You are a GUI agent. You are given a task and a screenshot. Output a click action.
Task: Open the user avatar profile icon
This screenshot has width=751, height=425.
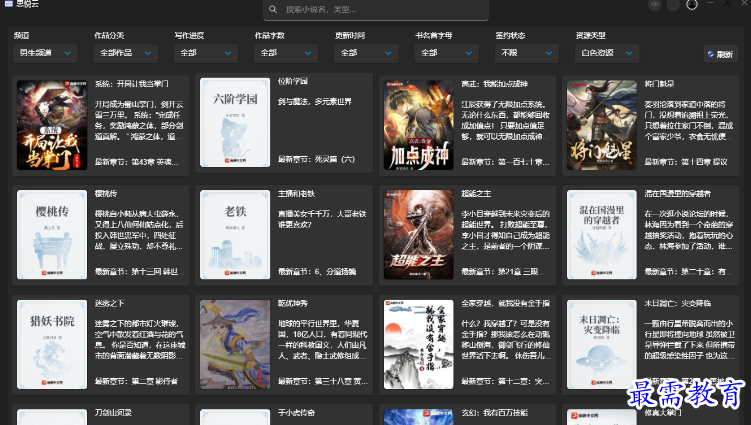692,4
